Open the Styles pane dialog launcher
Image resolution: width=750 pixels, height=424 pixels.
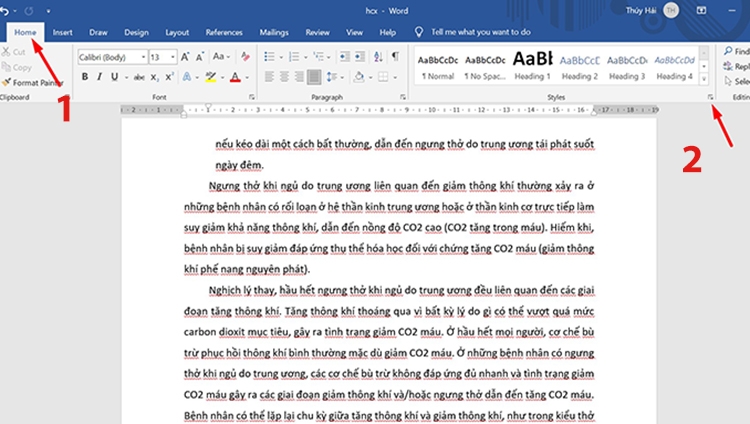click(710, 97)
